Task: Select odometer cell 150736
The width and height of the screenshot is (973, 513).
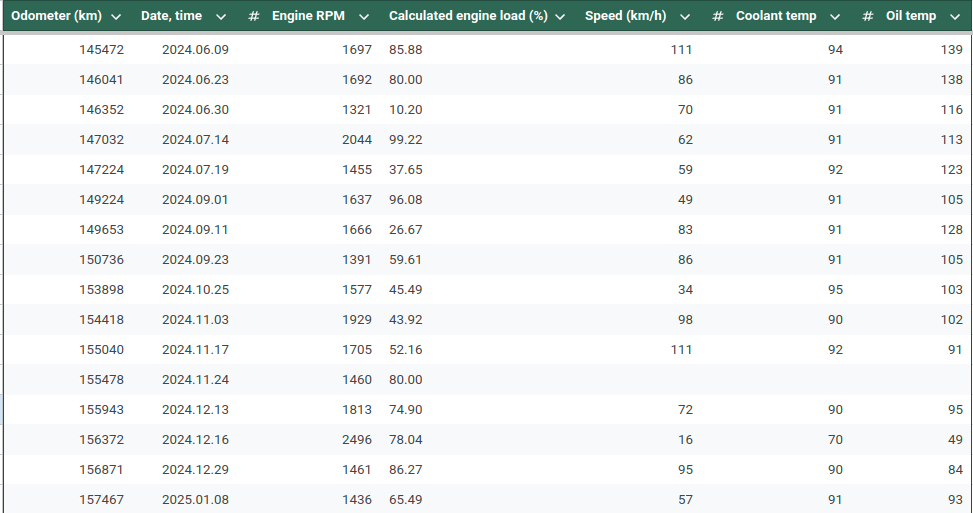Action: tap(101, 259)
